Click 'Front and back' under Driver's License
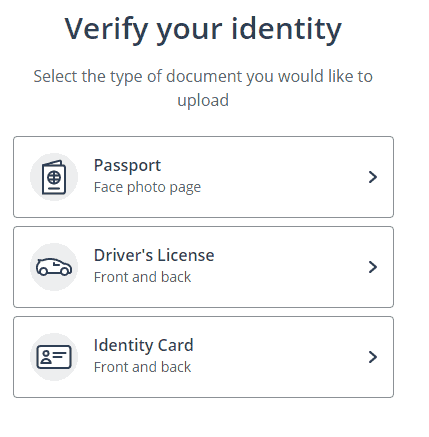Viewport: 429px width, 437px height. 142,277
